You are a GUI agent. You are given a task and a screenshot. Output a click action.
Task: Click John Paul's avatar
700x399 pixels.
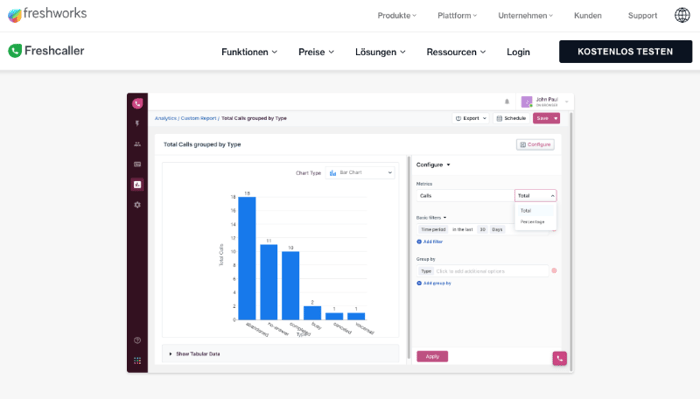pos(527,102)
